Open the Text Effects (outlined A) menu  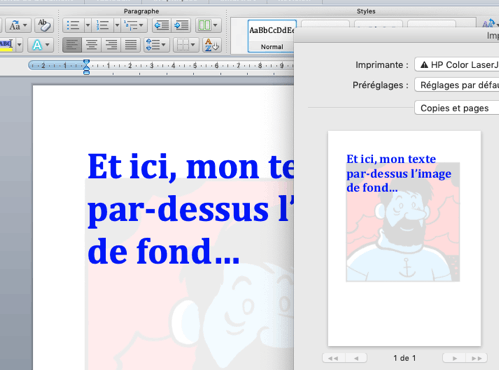[x=40, y=45]
